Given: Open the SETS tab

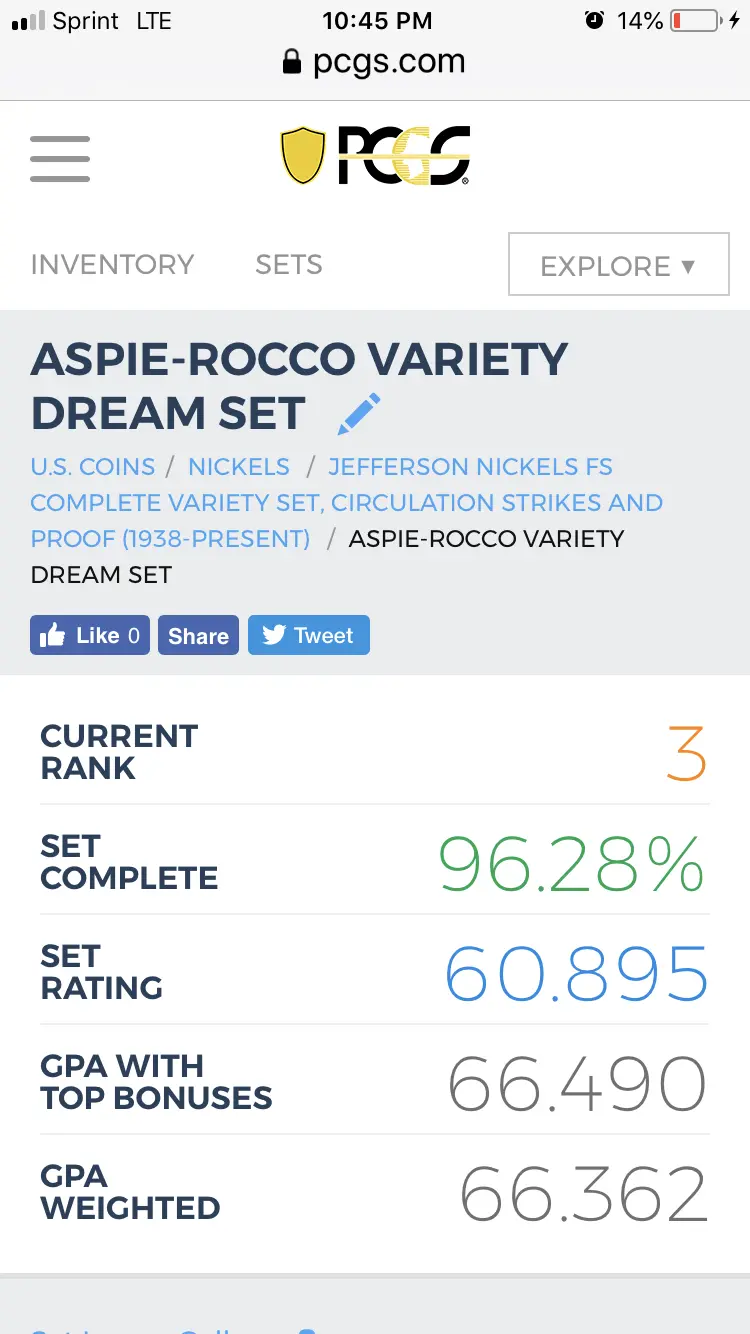Looking at the screenshot, I should click(289, 265).
